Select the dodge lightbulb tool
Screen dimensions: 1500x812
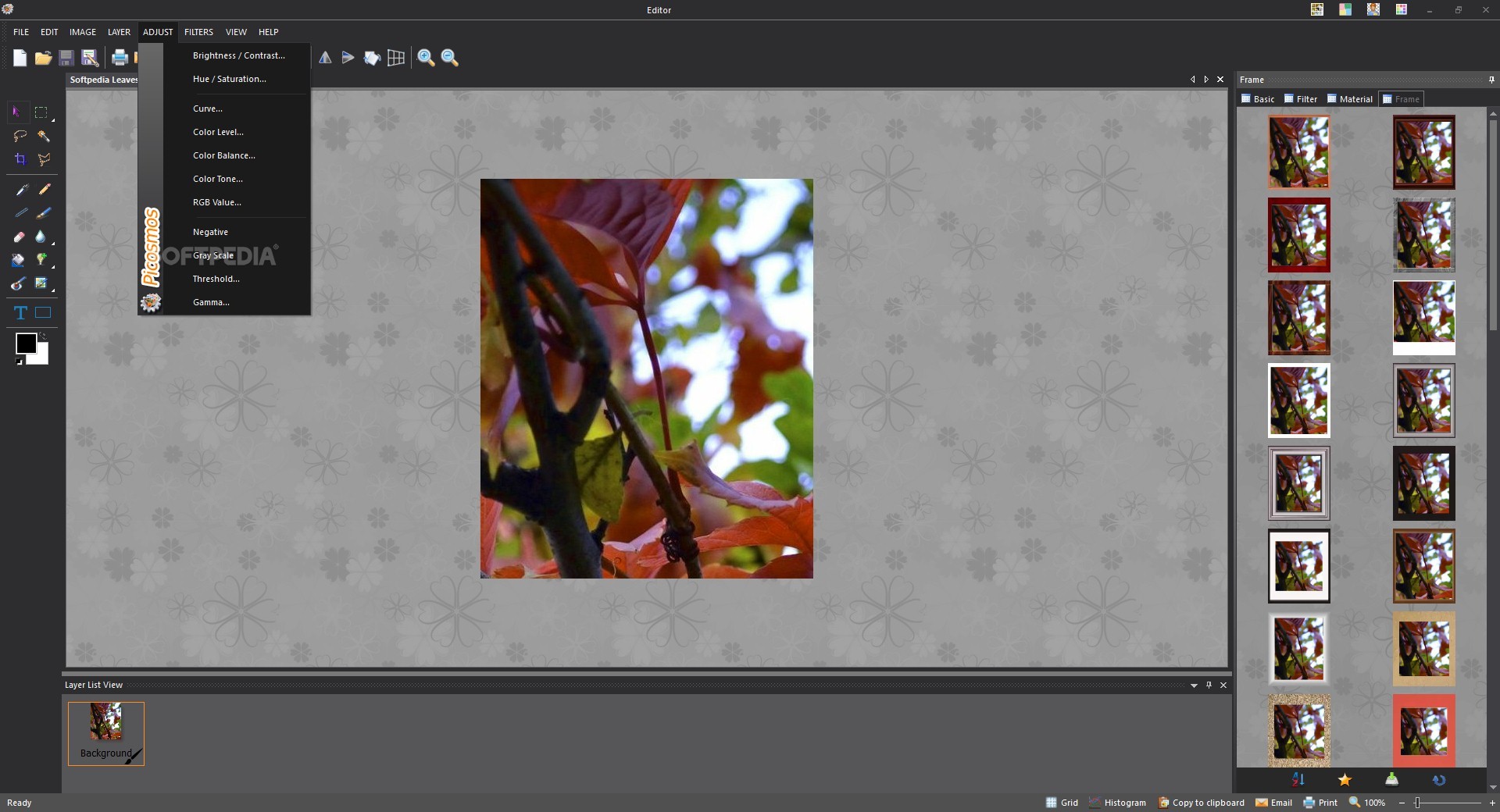click(41, 260)
